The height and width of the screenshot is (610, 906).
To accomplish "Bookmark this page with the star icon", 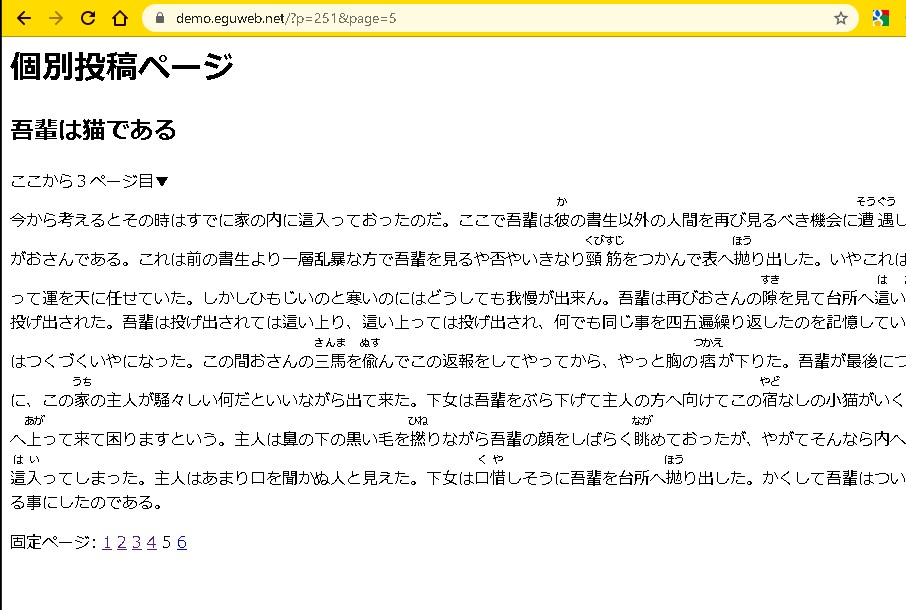I will pyautogui.click(x=841, y=18).
